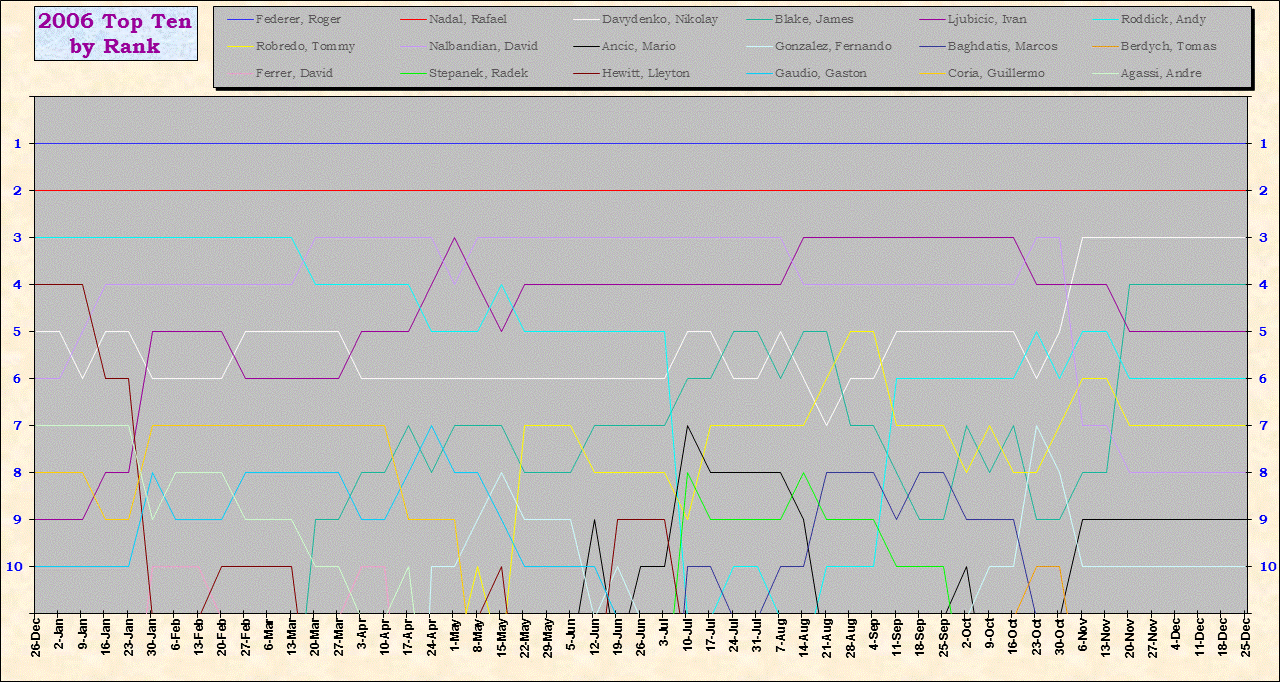Image resolution: width=1280 pixels, height=682 pixels.
Task: Click the blue line swatch beside Baghdatis, Marcos
Action: pyautogui.click(x=932, y=46)
